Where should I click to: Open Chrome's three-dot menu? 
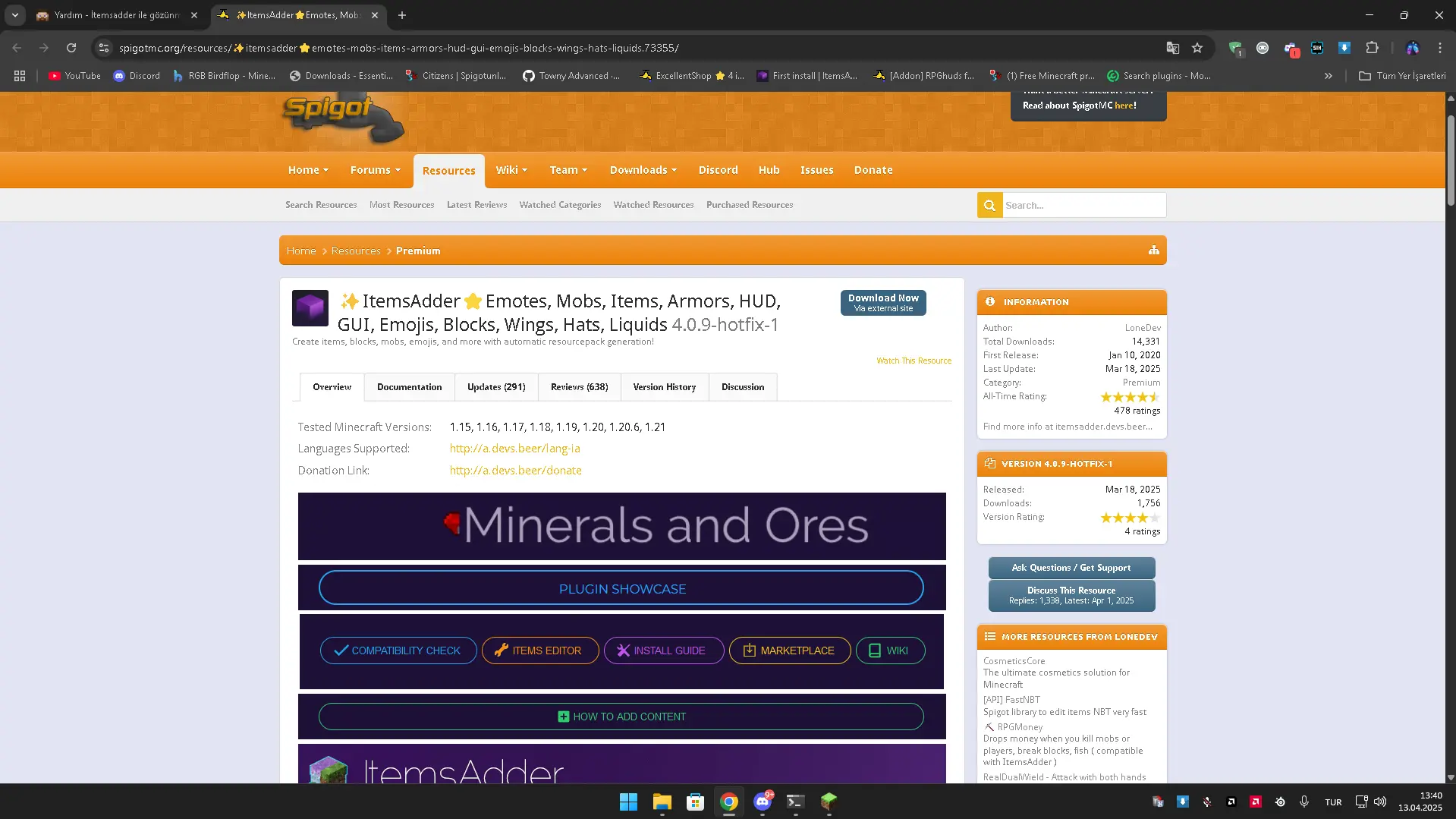tap(1440, 48)
